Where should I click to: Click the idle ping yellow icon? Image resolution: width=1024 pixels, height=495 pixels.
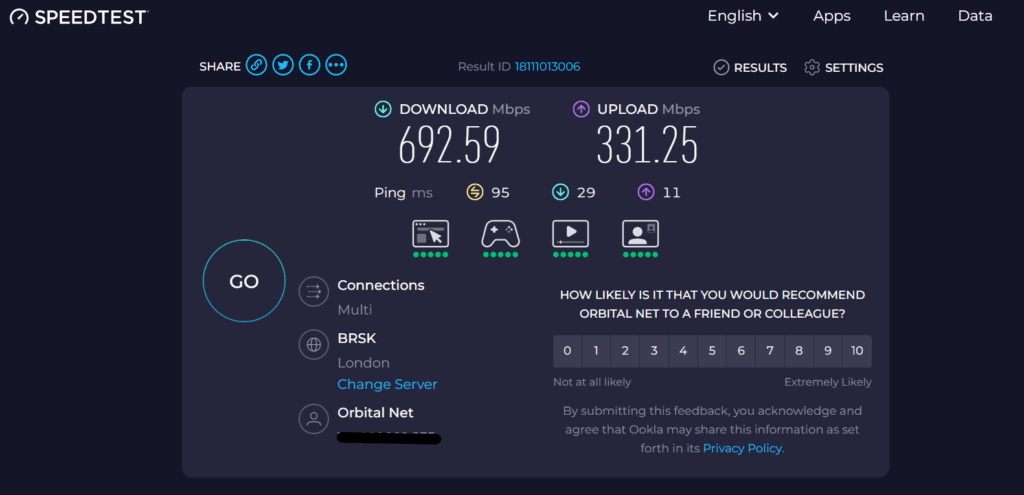coord(474,192)
